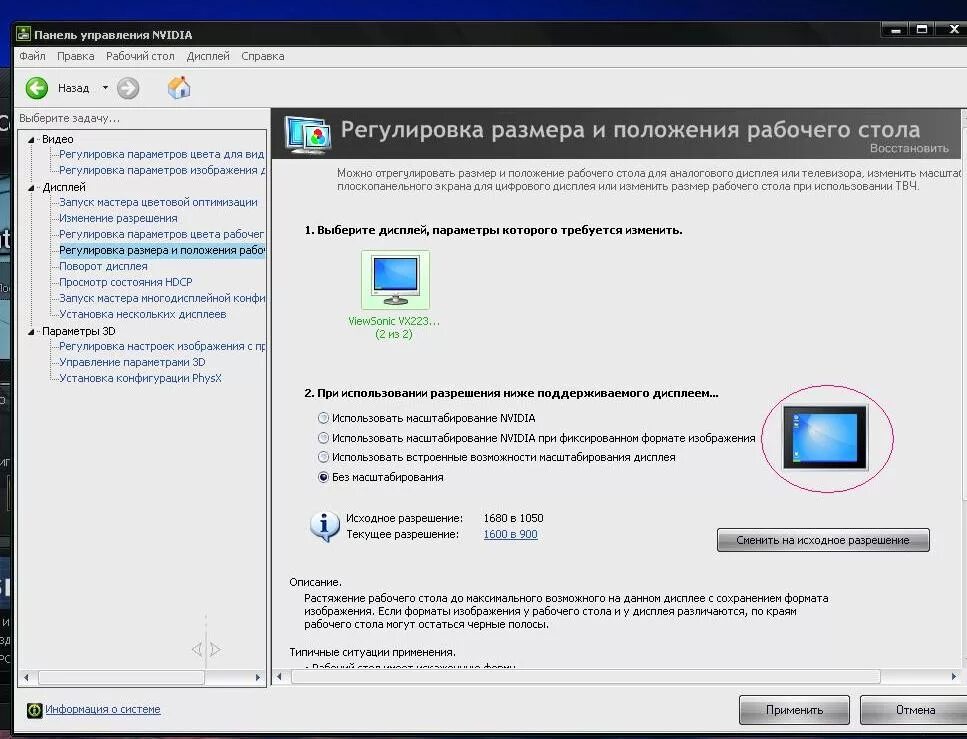Viewport: 967px width, 739px height.
Task: Click the Применить button
Action: pyautogui.click(x=794, y=710)
